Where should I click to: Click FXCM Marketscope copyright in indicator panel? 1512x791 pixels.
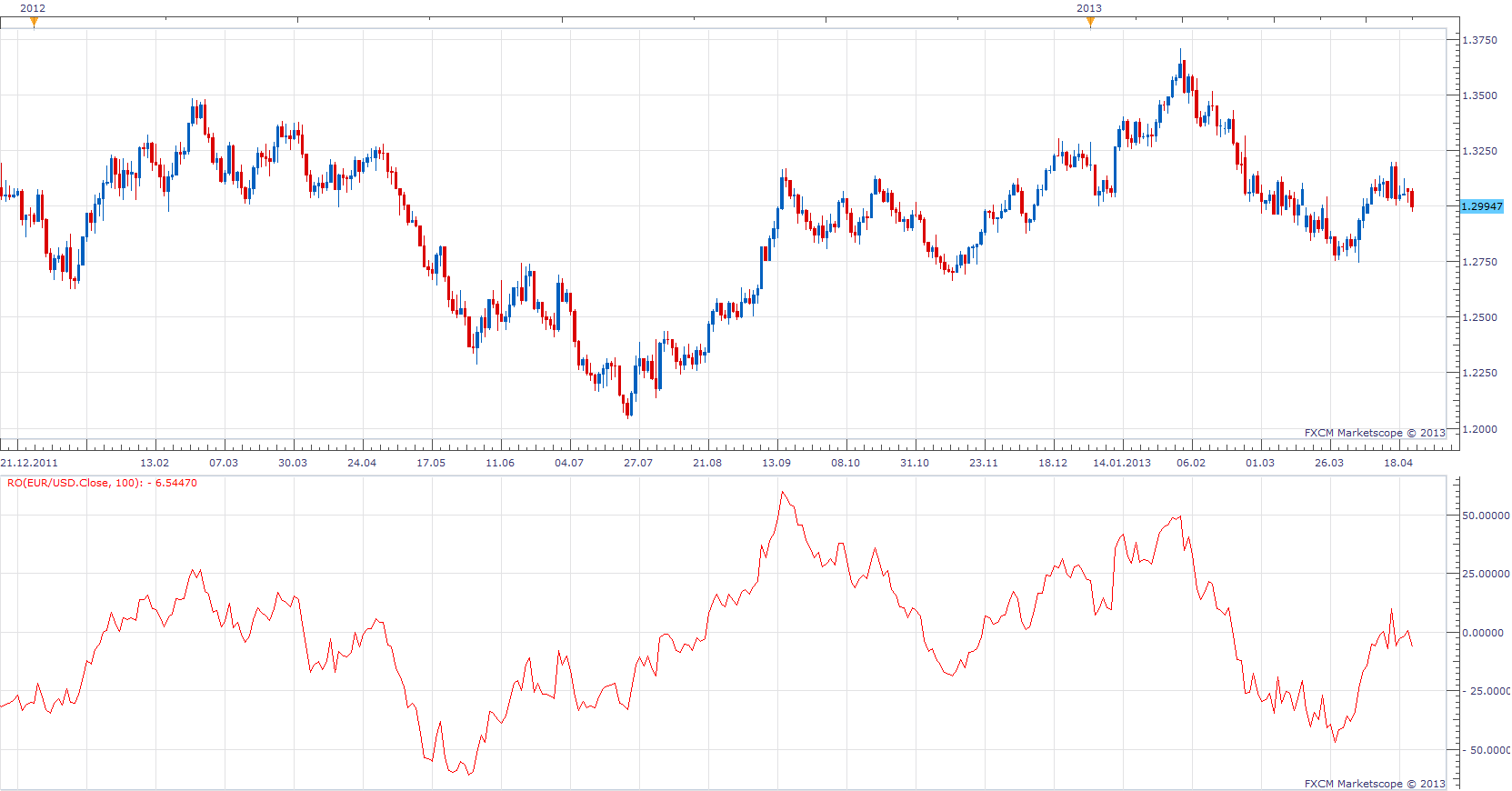pos(1375,784)
